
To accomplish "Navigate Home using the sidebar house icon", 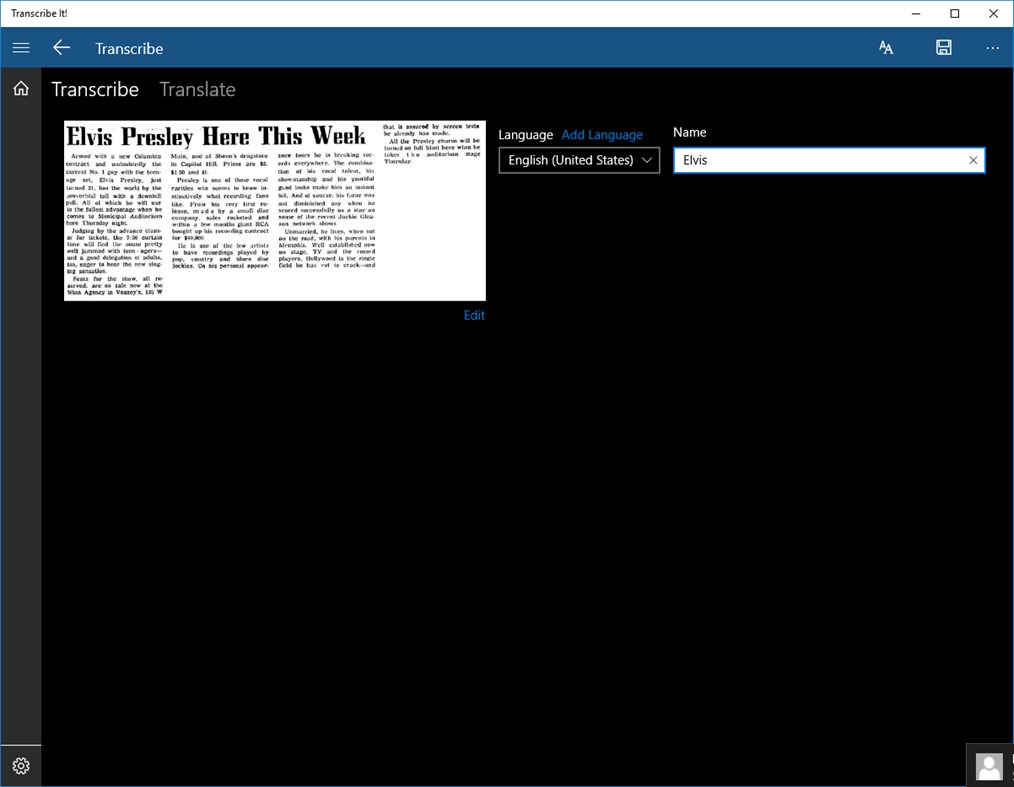I will (x=20, y=88).
